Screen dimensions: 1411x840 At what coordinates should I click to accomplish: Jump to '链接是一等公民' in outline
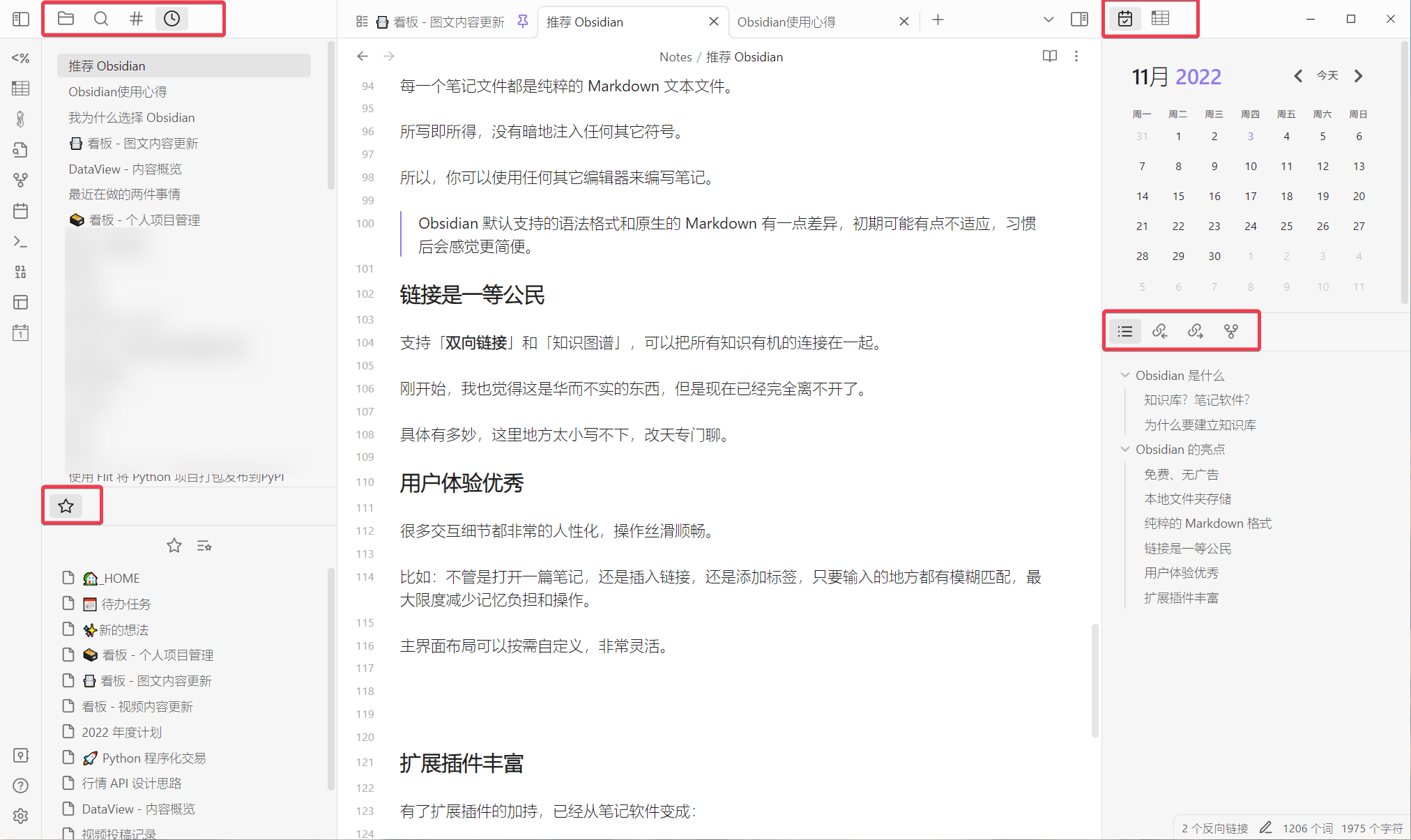coord(1187,549)
